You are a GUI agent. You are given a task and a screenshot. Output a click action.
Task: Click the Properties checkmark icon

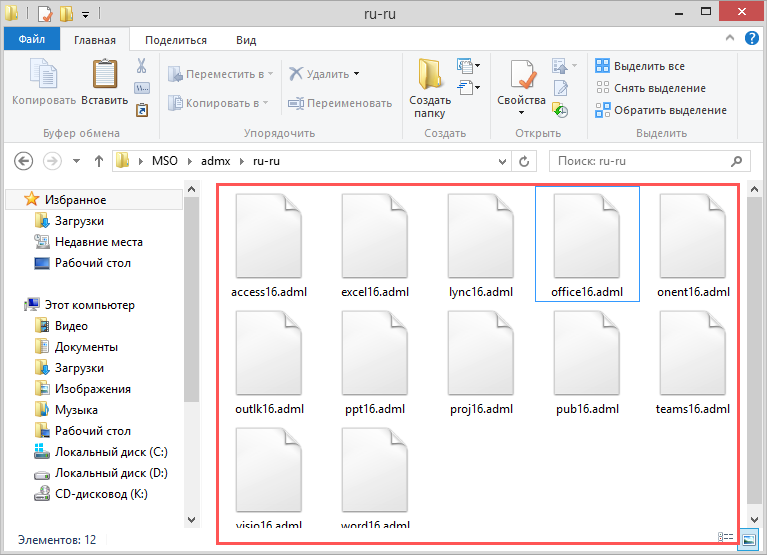pyautogui.click(x=522, y=74)
